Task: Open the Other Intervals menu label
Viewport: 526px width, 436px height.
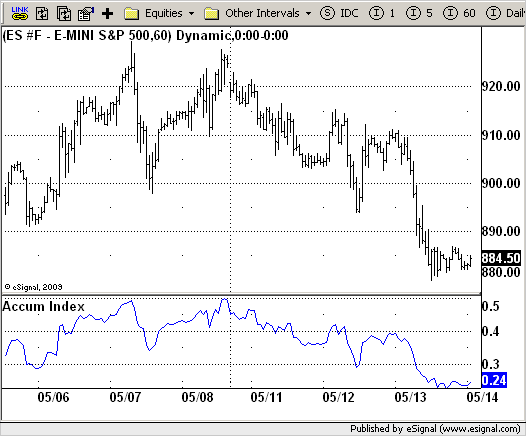Action: point(262,13)
